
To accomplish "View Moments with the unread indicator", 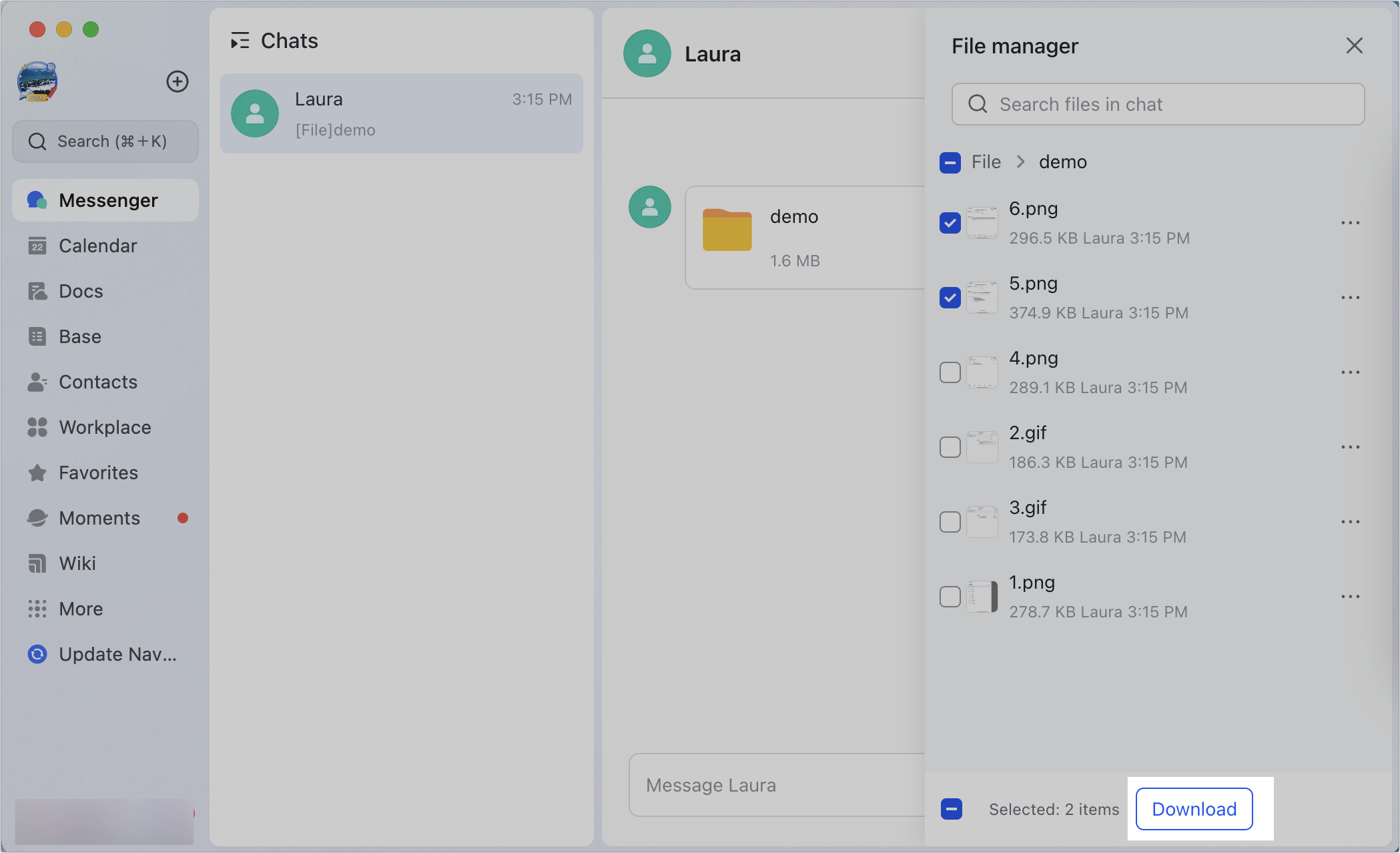I will tap(99, 518).
